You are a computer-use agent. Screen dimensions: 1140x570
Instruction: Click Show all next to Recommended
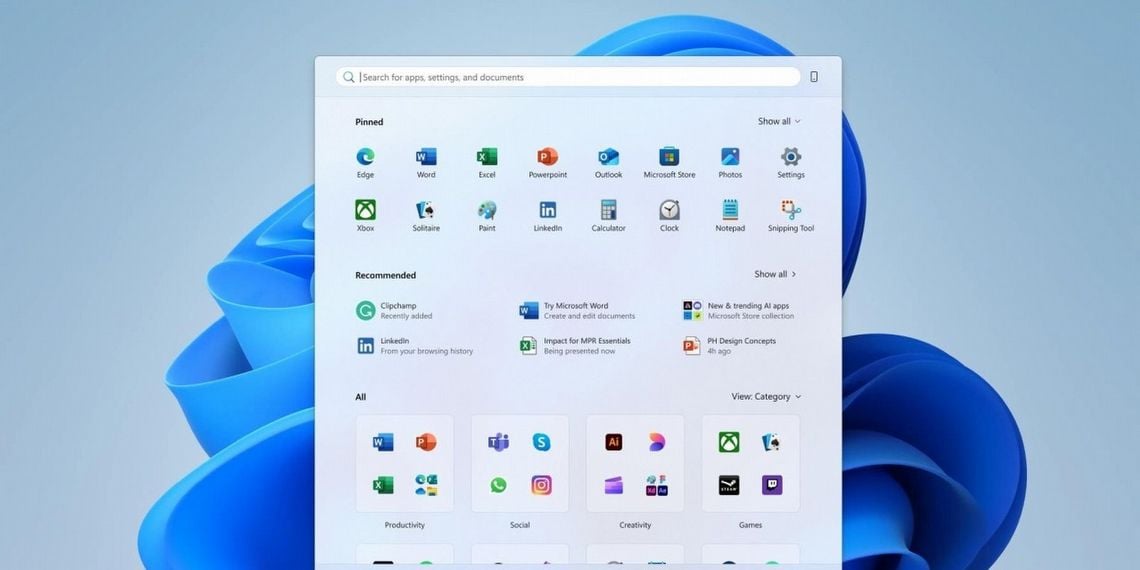point(776,274)
